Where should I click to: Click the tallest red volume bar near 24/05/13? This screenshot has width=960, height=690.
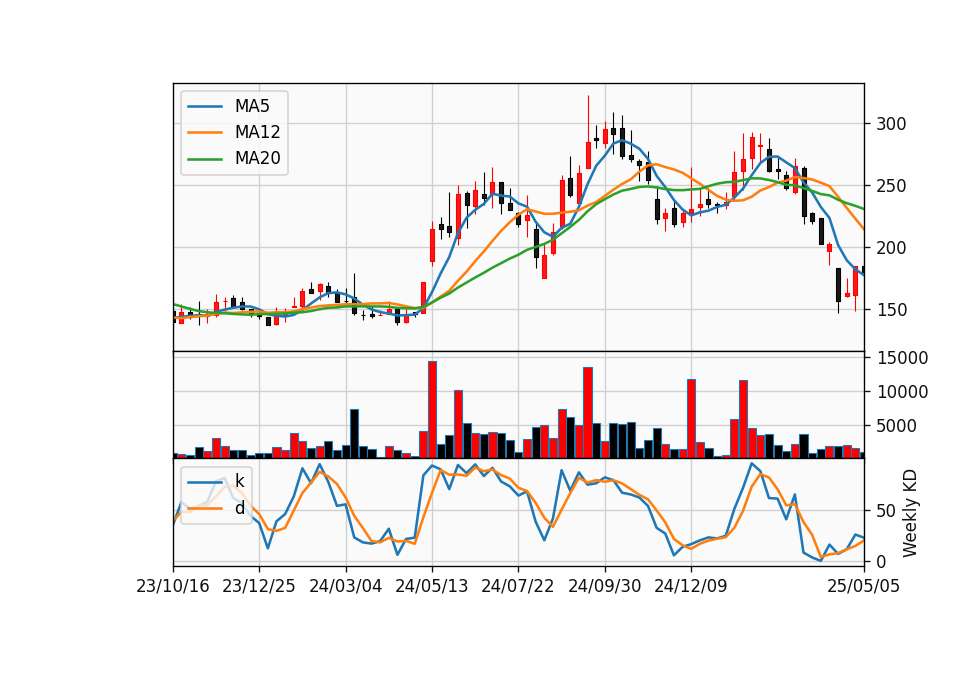pyautogui.click(x=432, y=410)
